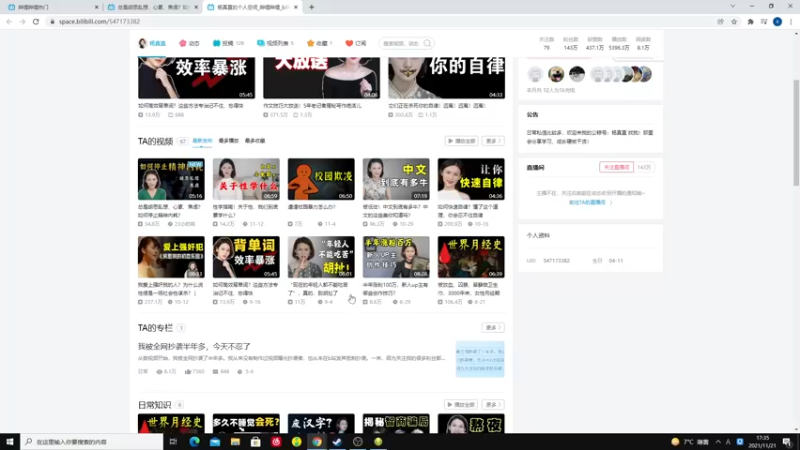Open the 年轻人不能吃苦 胡扯 video thumbnail

click(x=321, y=257)
